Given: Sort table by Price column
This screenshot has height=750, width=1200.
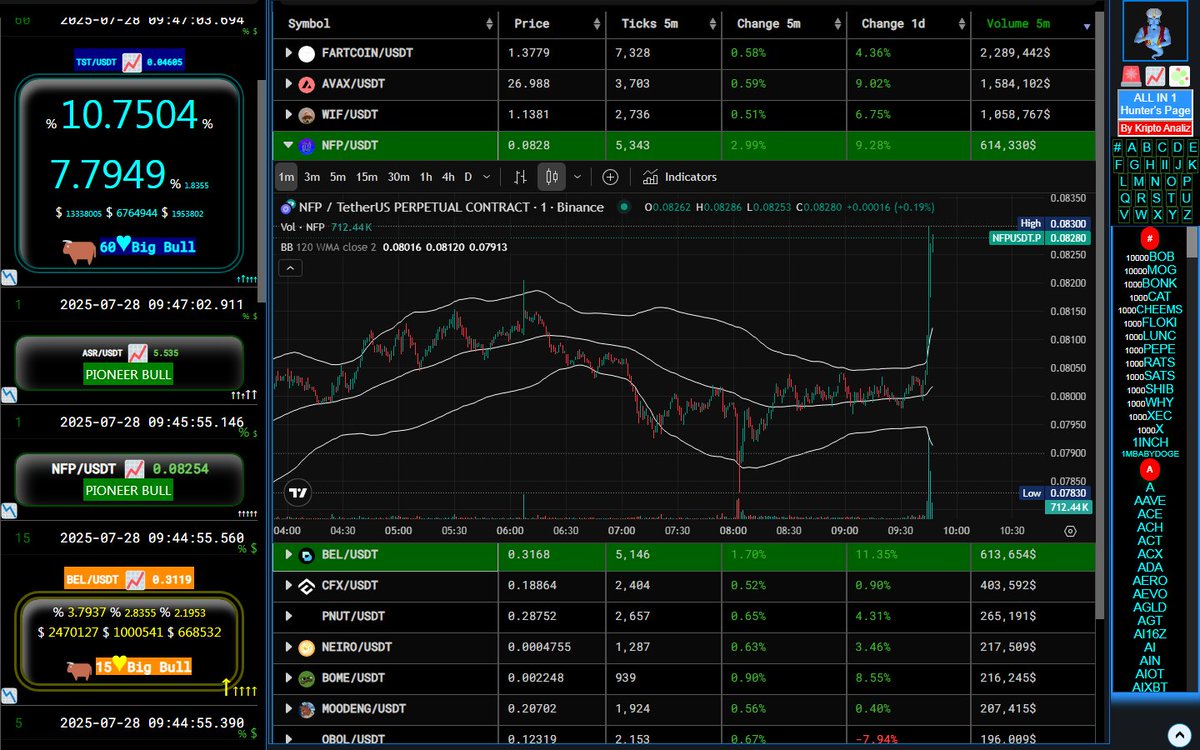Looking at the screenshot, I should click(552, 23).
